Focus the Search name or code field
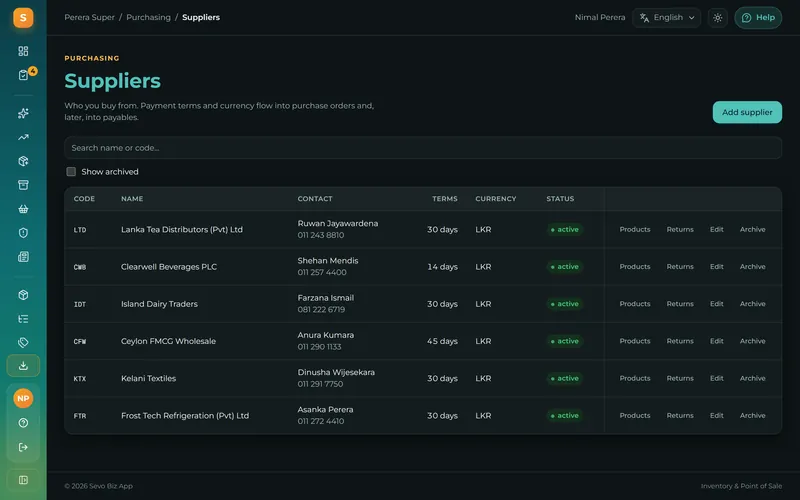800x500 pixels. click(x=423, y=148)
